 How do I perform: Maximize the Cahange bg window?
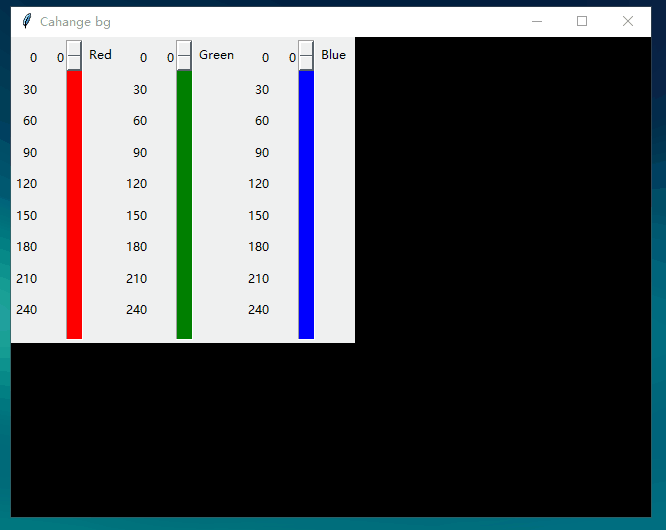[x=582, y=21]
